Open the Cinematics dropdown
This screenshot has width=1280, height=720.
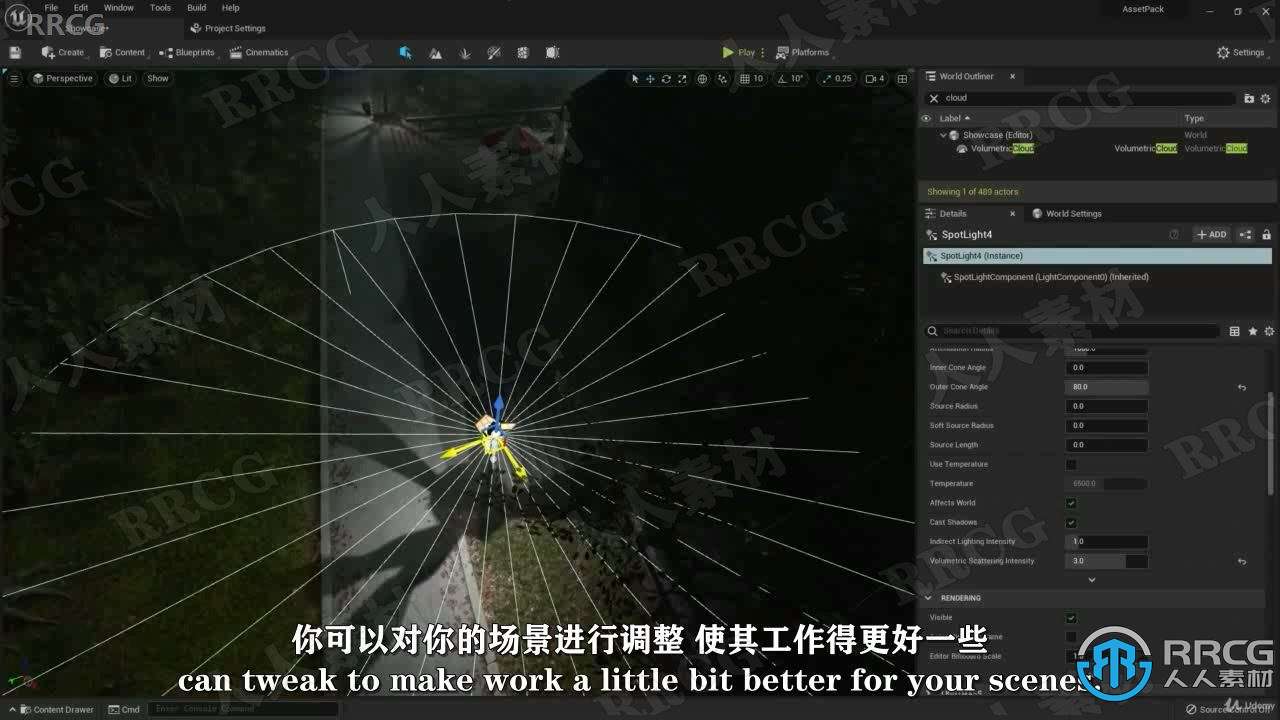258,52
